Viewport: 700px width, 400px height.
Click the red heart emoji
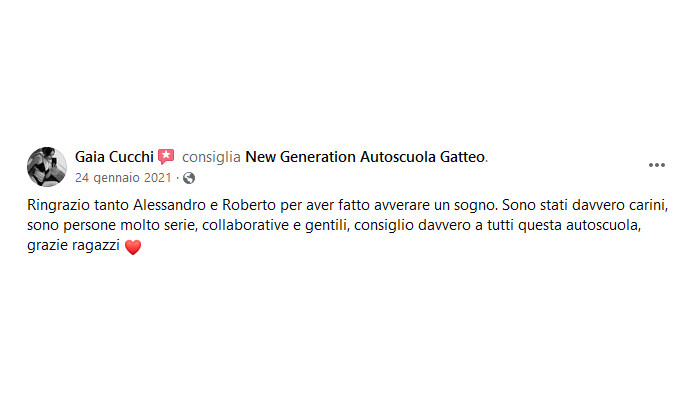[133, 247]
